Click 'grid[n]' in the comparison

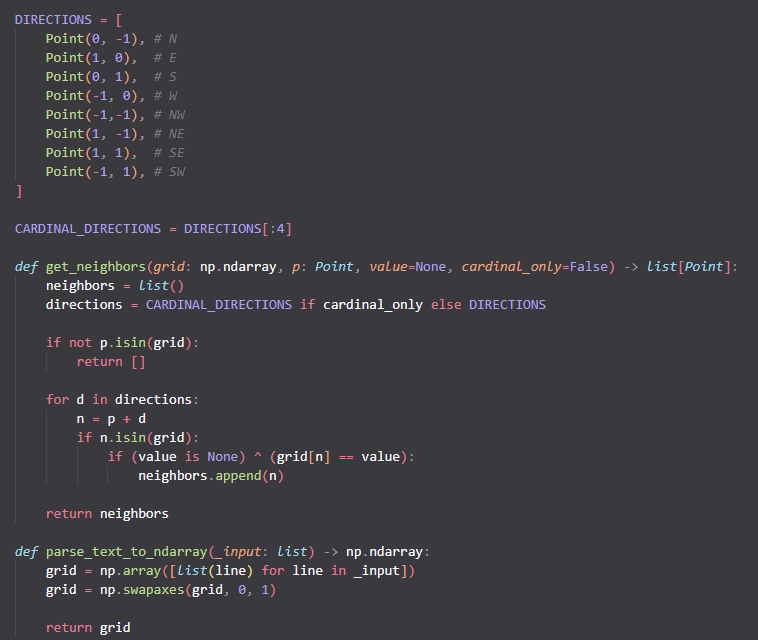pyautogui.click(x=304, y=457)
